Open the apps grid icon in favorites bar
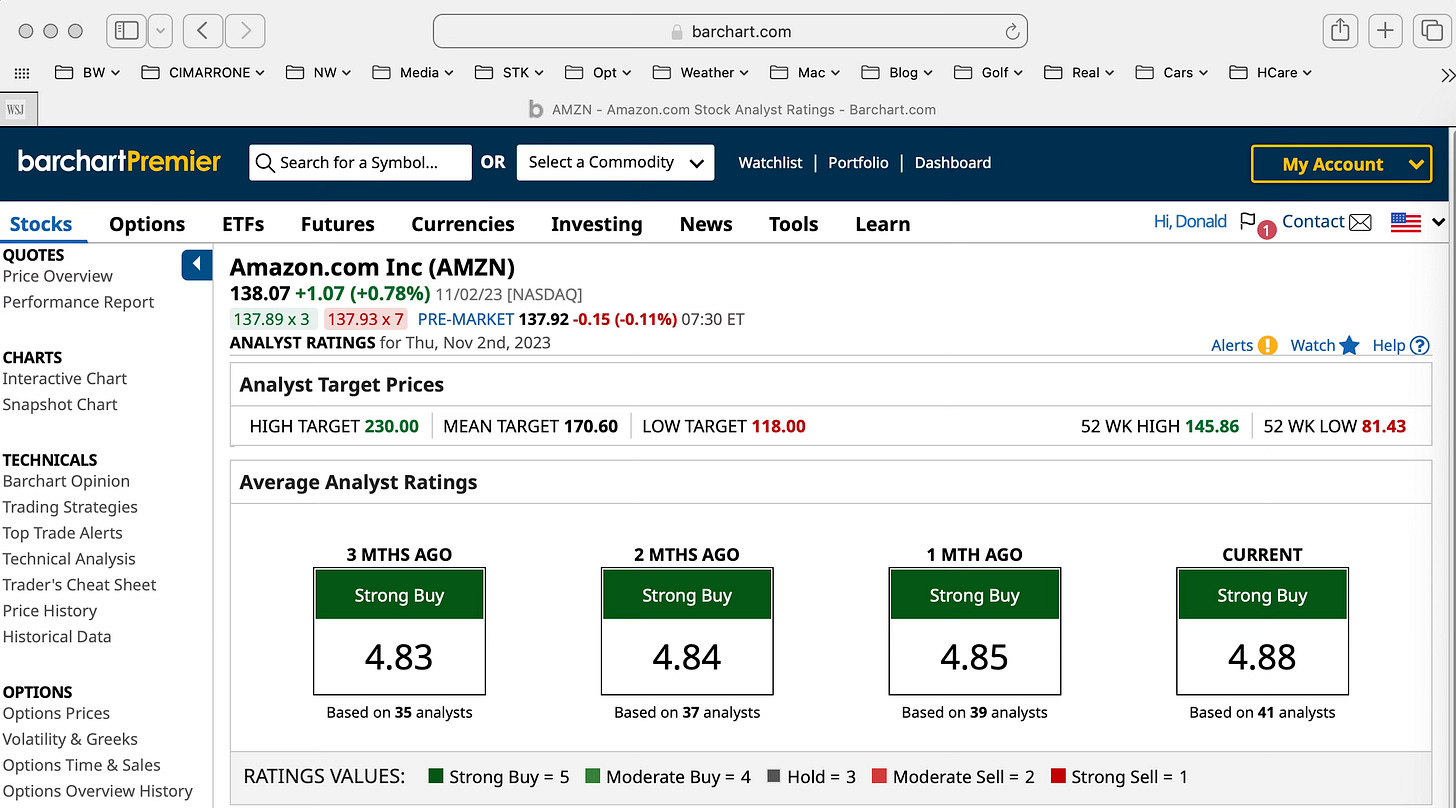This screenshot has width=1456, height=808. [x=21, y=73]
